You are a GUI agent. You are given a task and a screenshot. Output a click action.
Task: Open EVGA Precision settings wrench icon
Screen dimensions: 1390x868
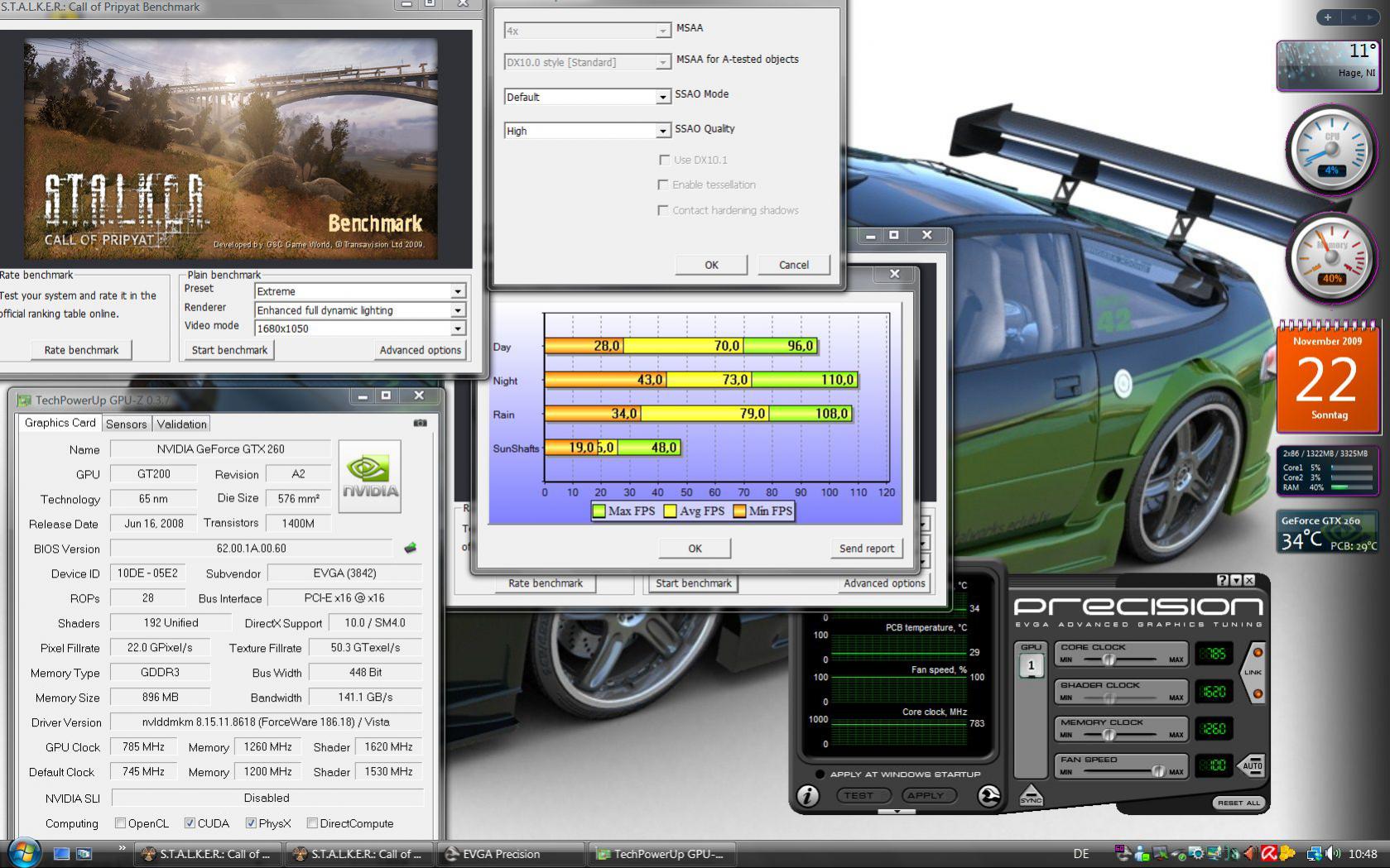coord(988,796)
